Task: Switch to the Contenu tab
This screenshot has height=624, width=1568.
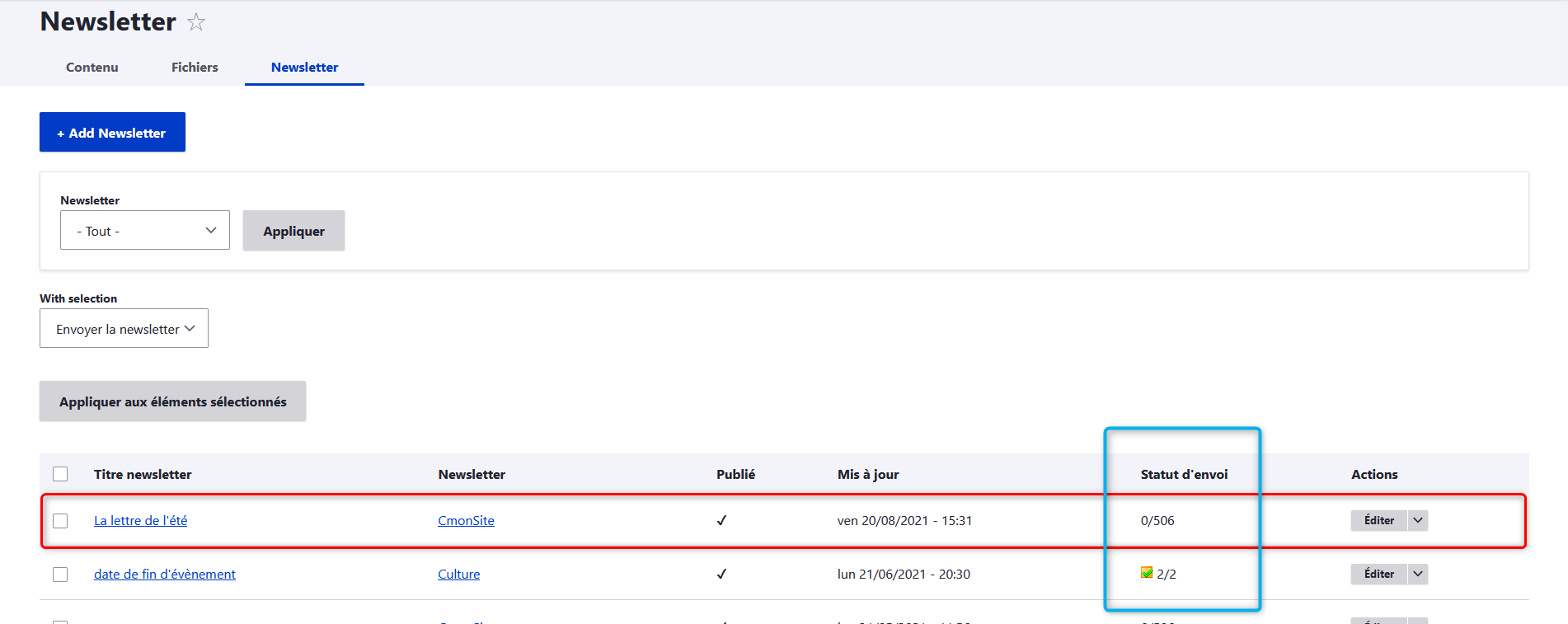Action: pyautogui.click(x=92, y=68)
